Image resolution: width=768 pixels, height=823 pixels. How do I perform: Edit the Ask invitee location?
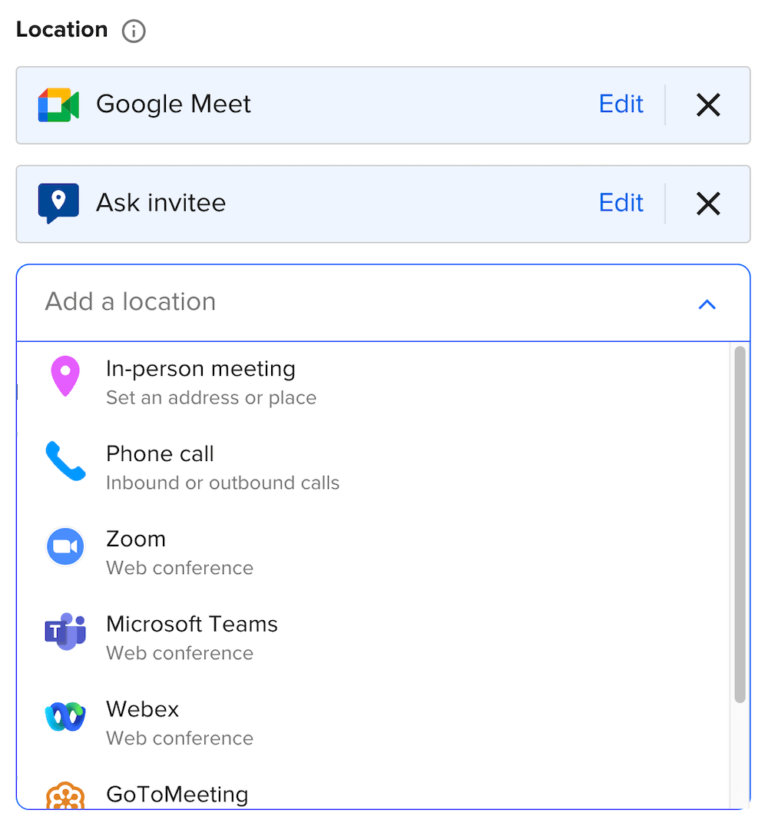(x=621, y=203)
